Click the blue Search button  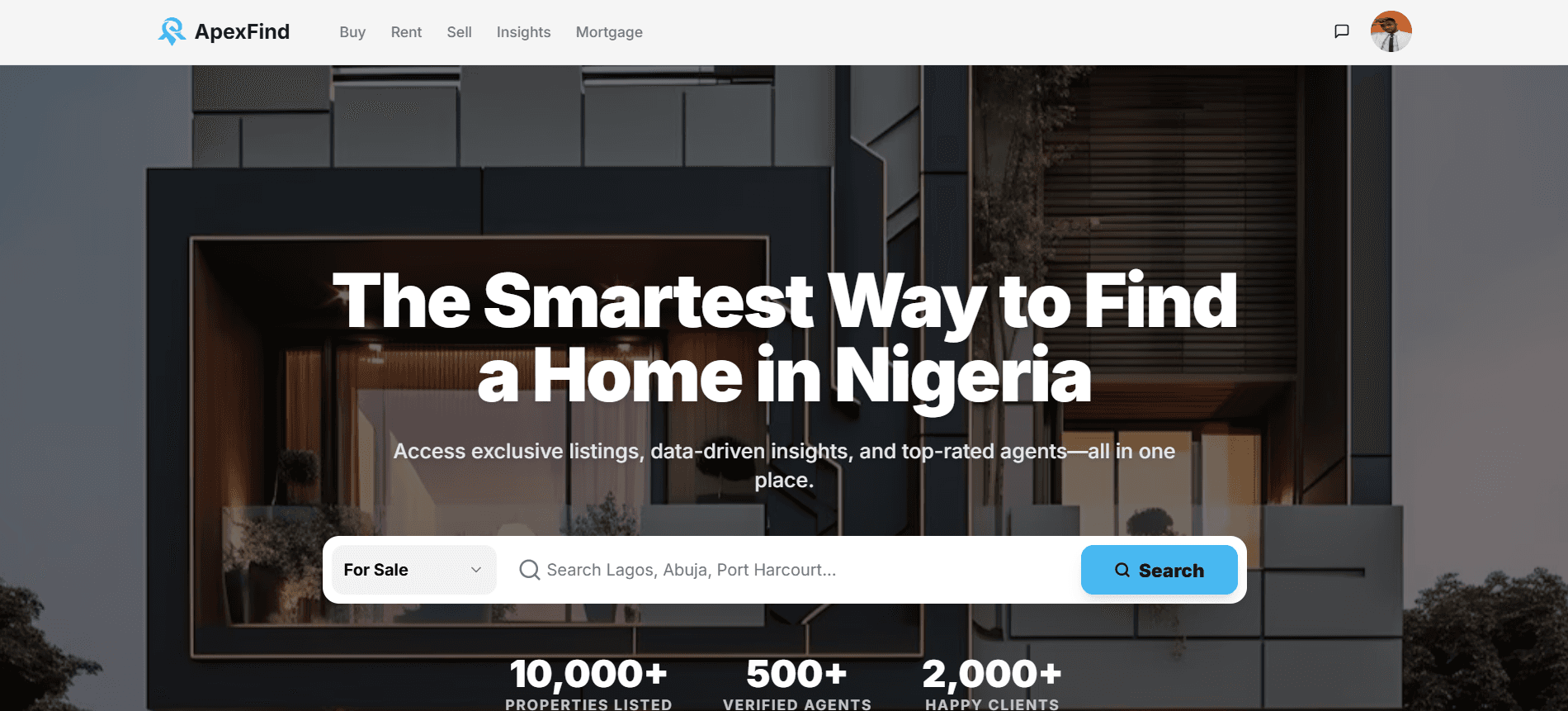pyautogui.click(x=1159, y=570)
